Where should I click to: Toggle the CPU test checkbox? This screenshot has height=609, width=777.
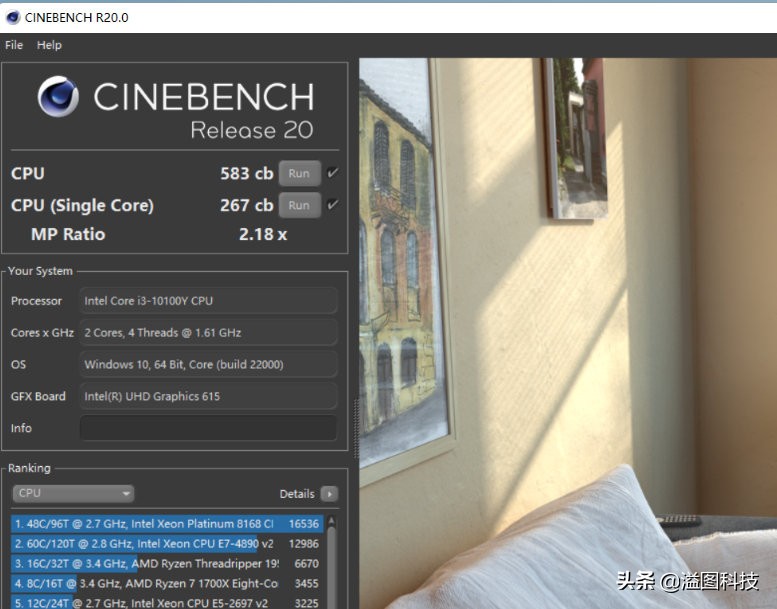tap(333, 173)
